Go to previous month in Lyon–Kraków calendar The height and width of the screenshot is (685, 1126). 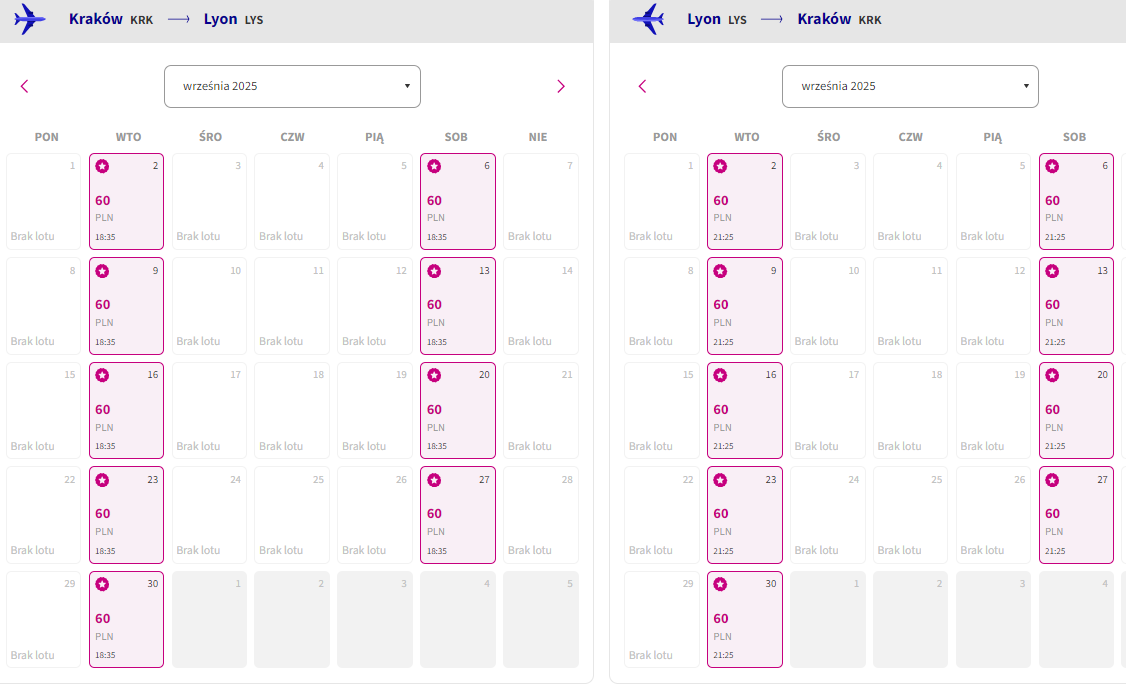[643, 87]
